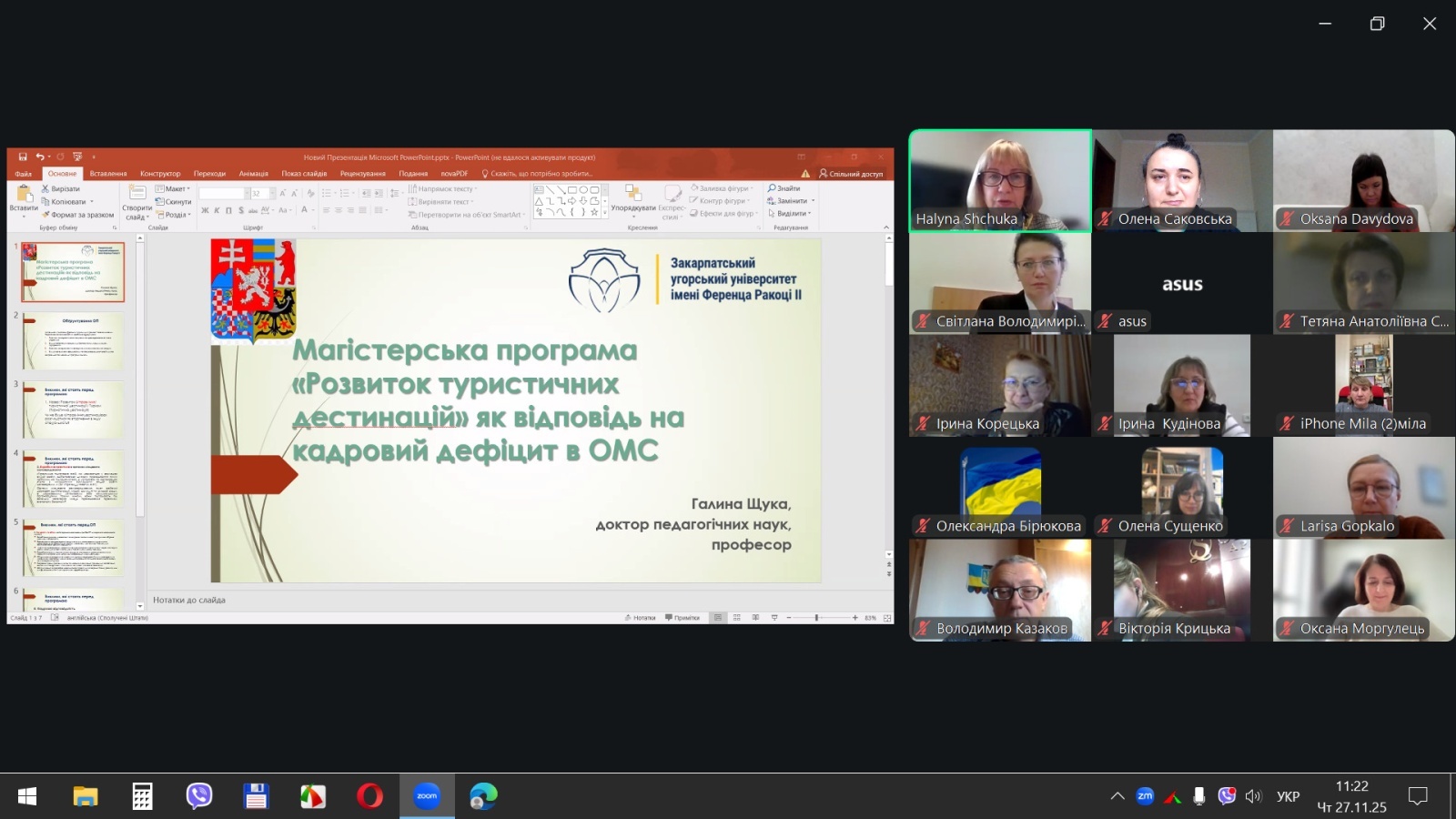1456x819 pixels.
Task: Open the Макет layout dropdown
Action: tap(174, 189)
